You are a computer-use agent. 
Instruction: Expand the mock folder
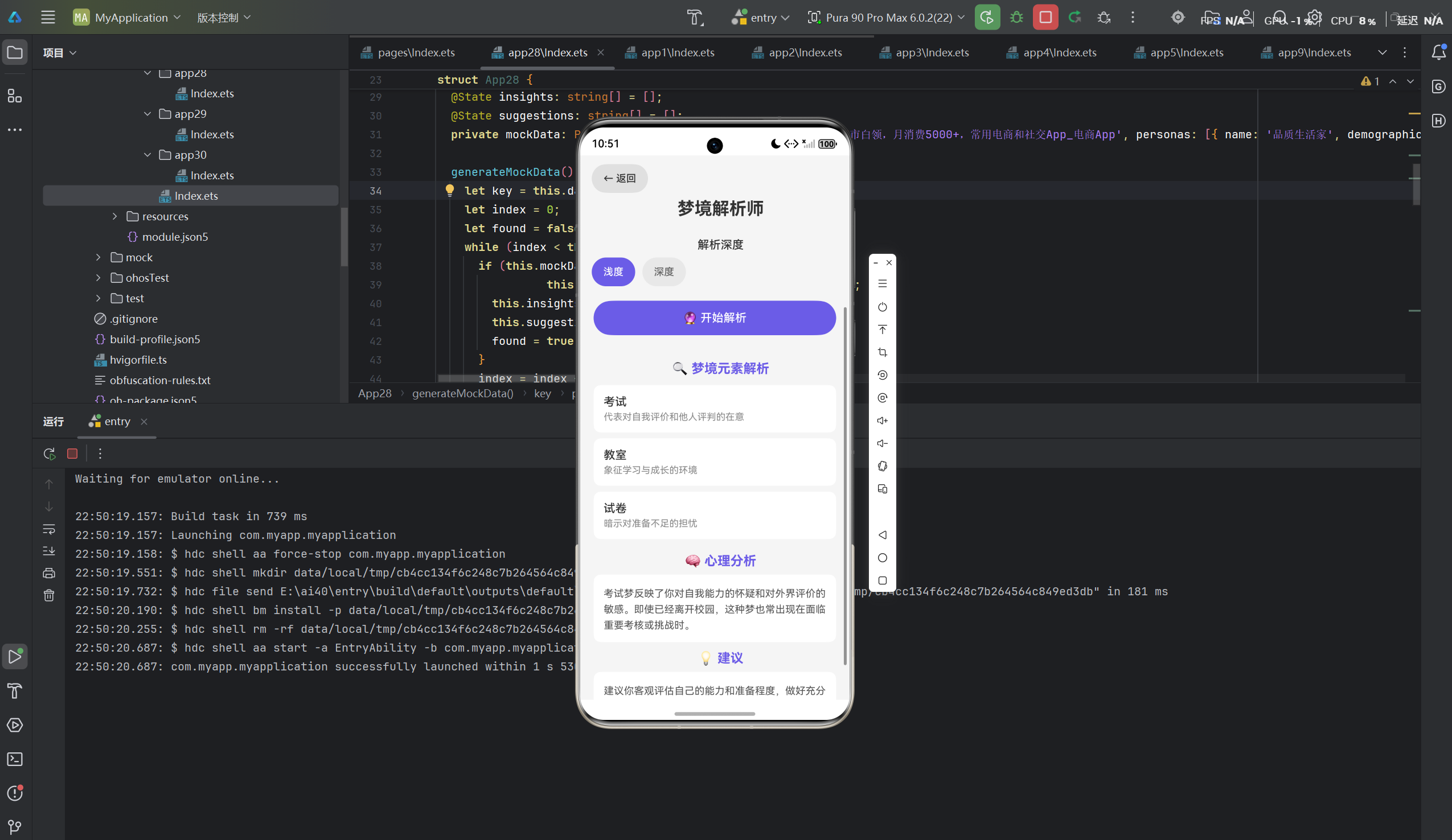99,257
